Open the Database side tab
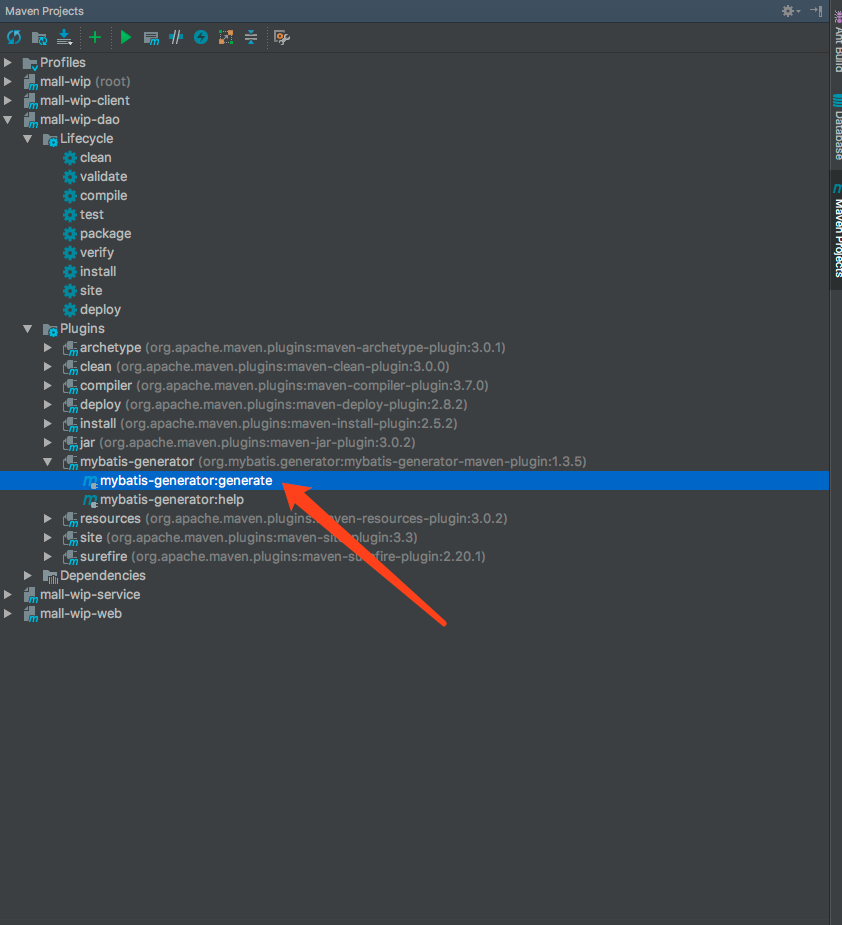The image size is (842, 925). point(837,127)
